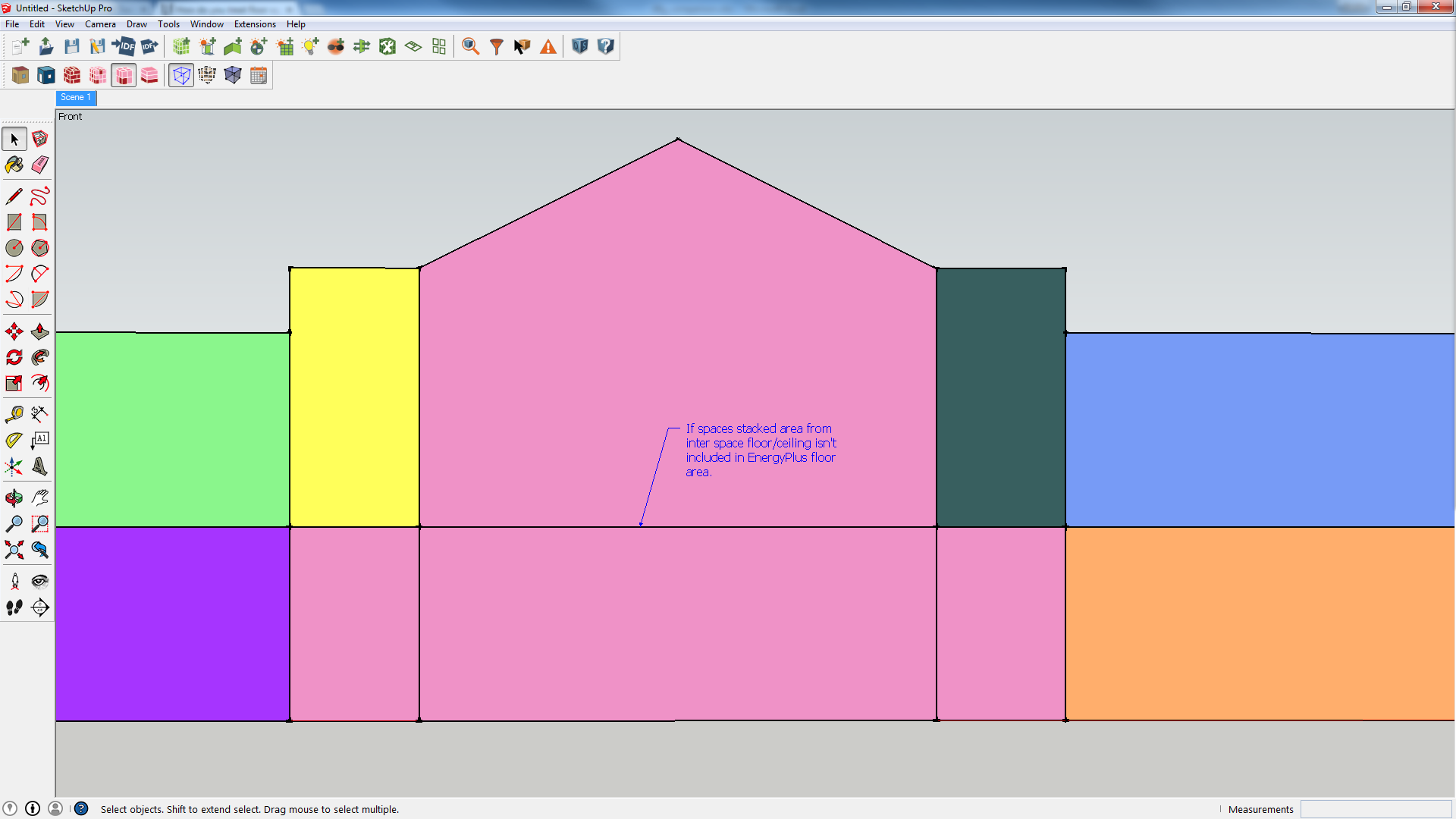Viewport: 1456px width, 819px height.
Task: Add new lighting with lightbulb icon
Action: [x=310, y=47]
